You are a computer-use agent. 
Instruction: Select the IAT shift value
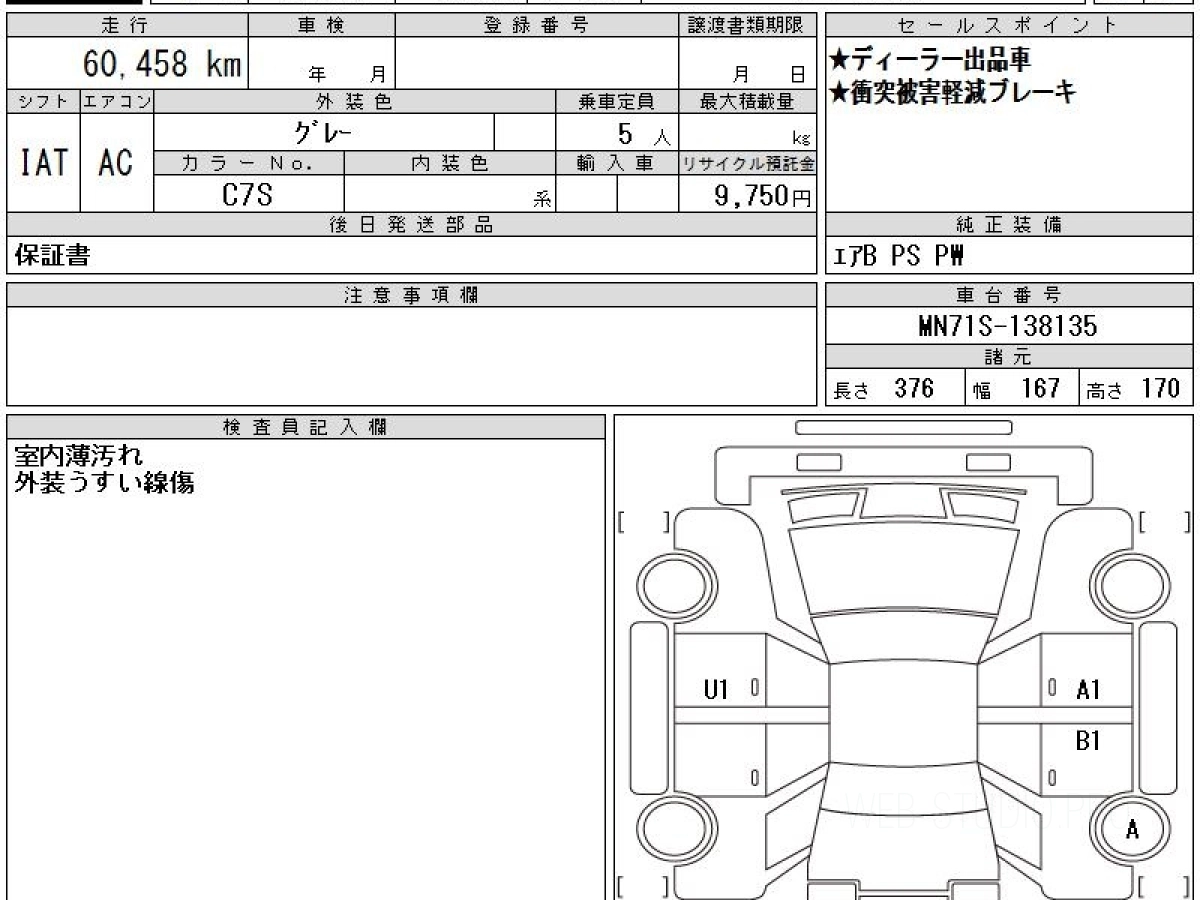coord(43,163)
